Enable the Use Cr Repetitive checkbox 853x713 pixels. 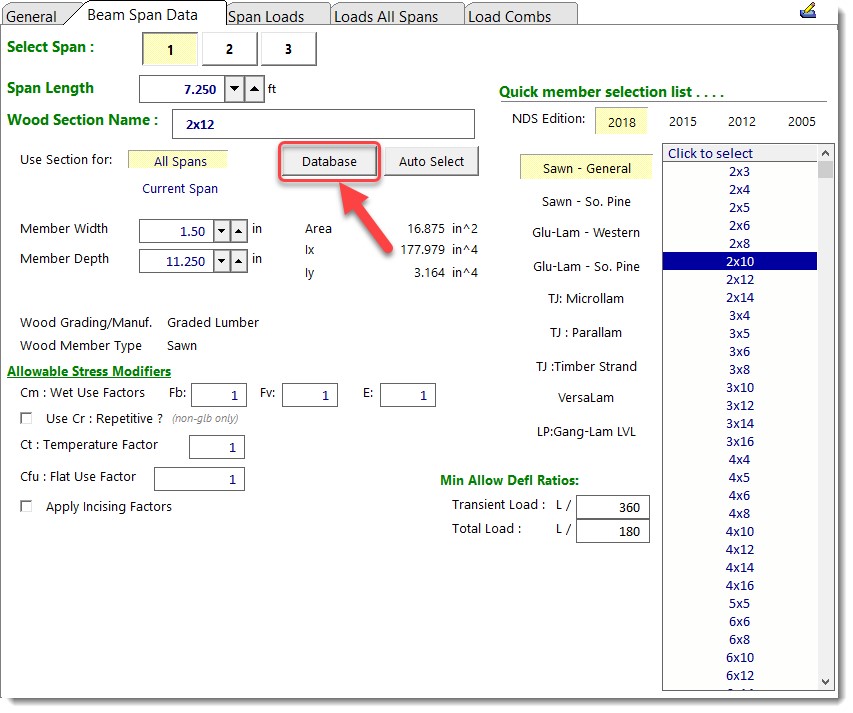coord(26,418)
